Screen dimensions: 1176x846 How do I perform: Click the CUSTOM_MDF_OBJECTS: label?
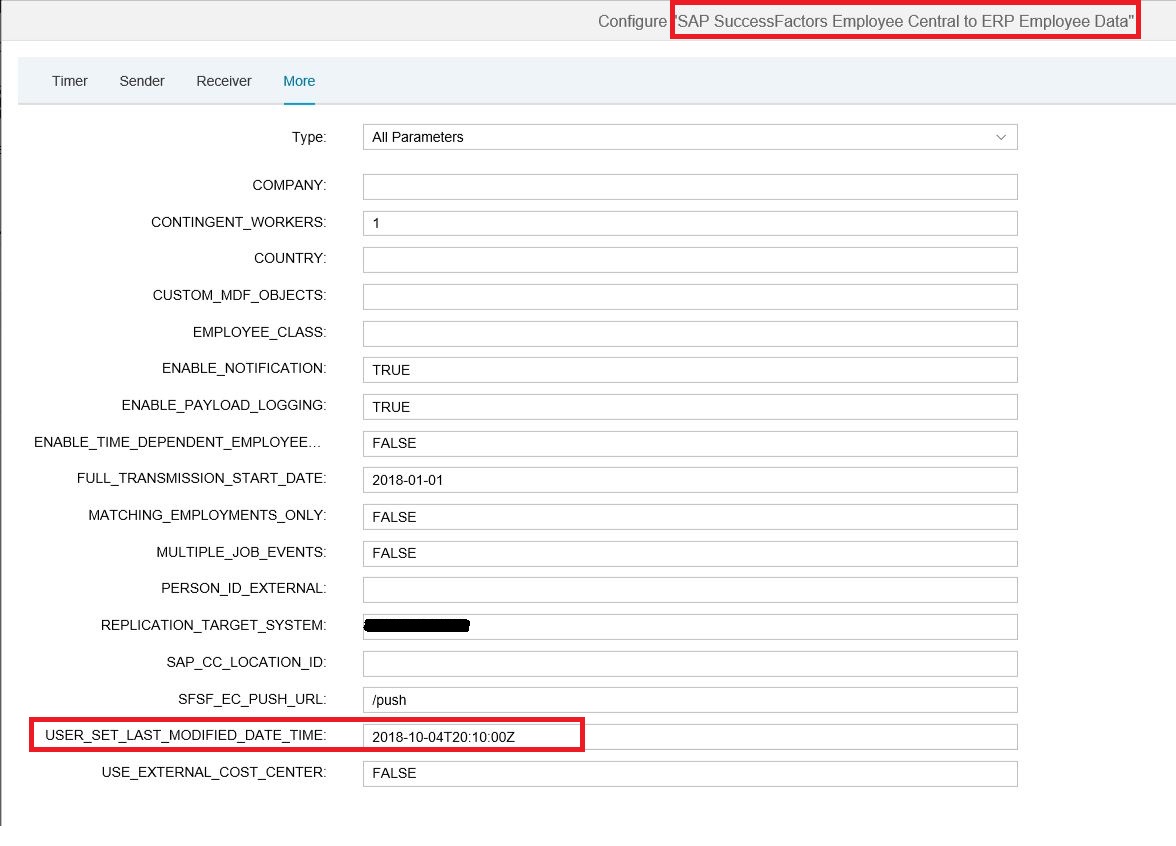pos(239,296)
